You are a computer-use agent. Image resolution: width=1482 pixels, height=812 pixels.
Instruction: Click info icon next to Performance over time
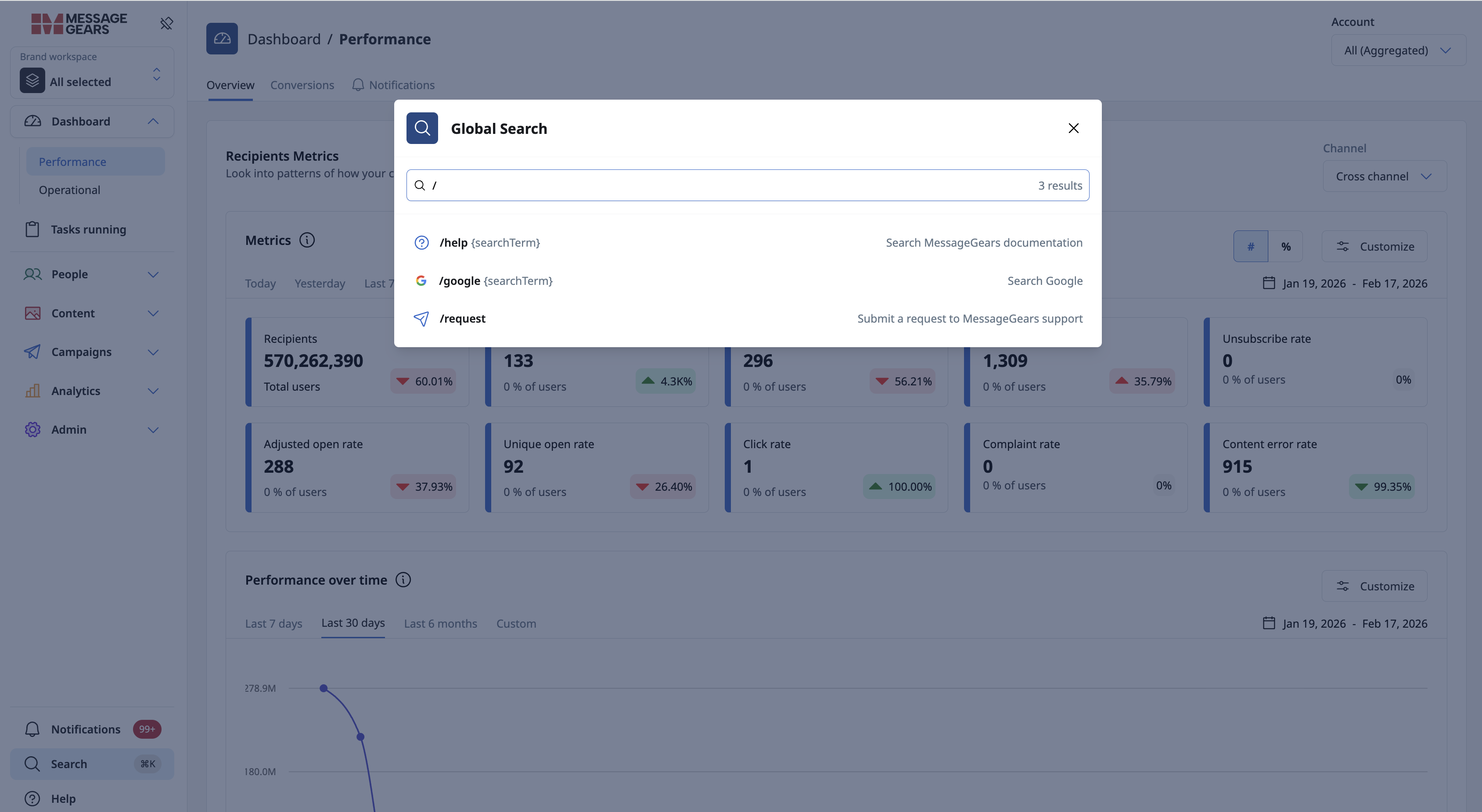coord(403,580)
